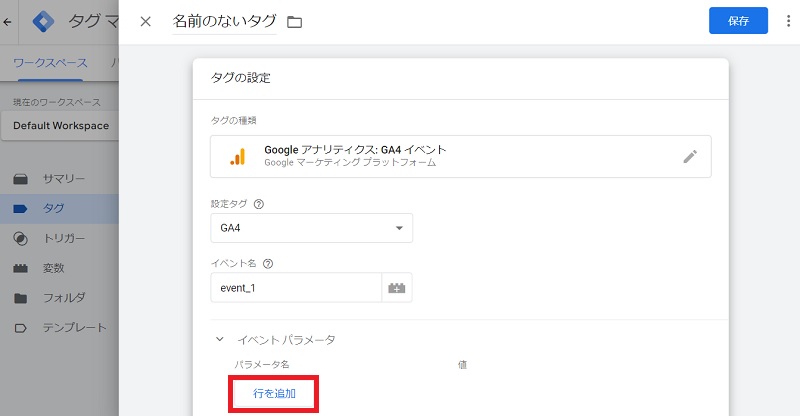Click the insert variable brick icon
The width and height of the screenshot is (800, 416).
pyautogui.click(x=396, y=288)
